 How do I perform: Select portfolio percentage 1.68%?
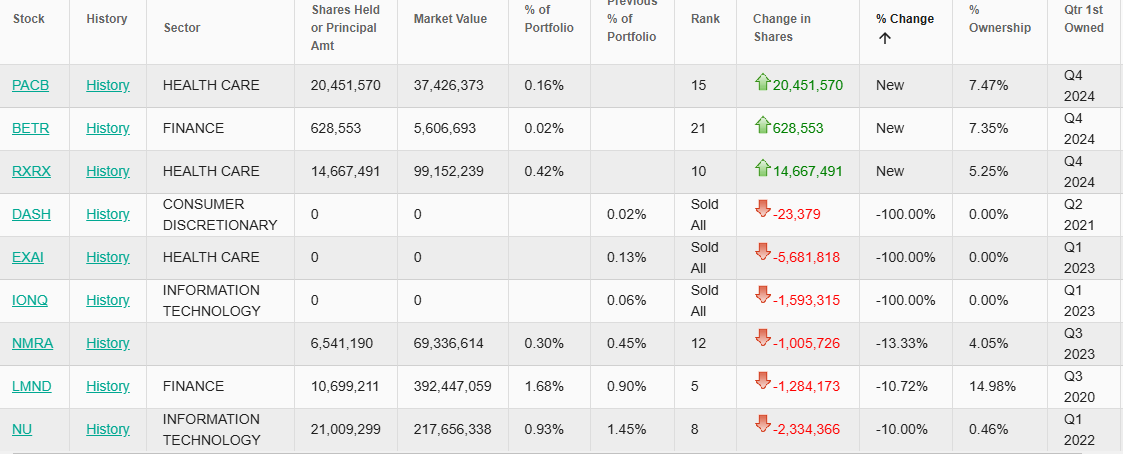pyautogui.click(x=544, y=386)
